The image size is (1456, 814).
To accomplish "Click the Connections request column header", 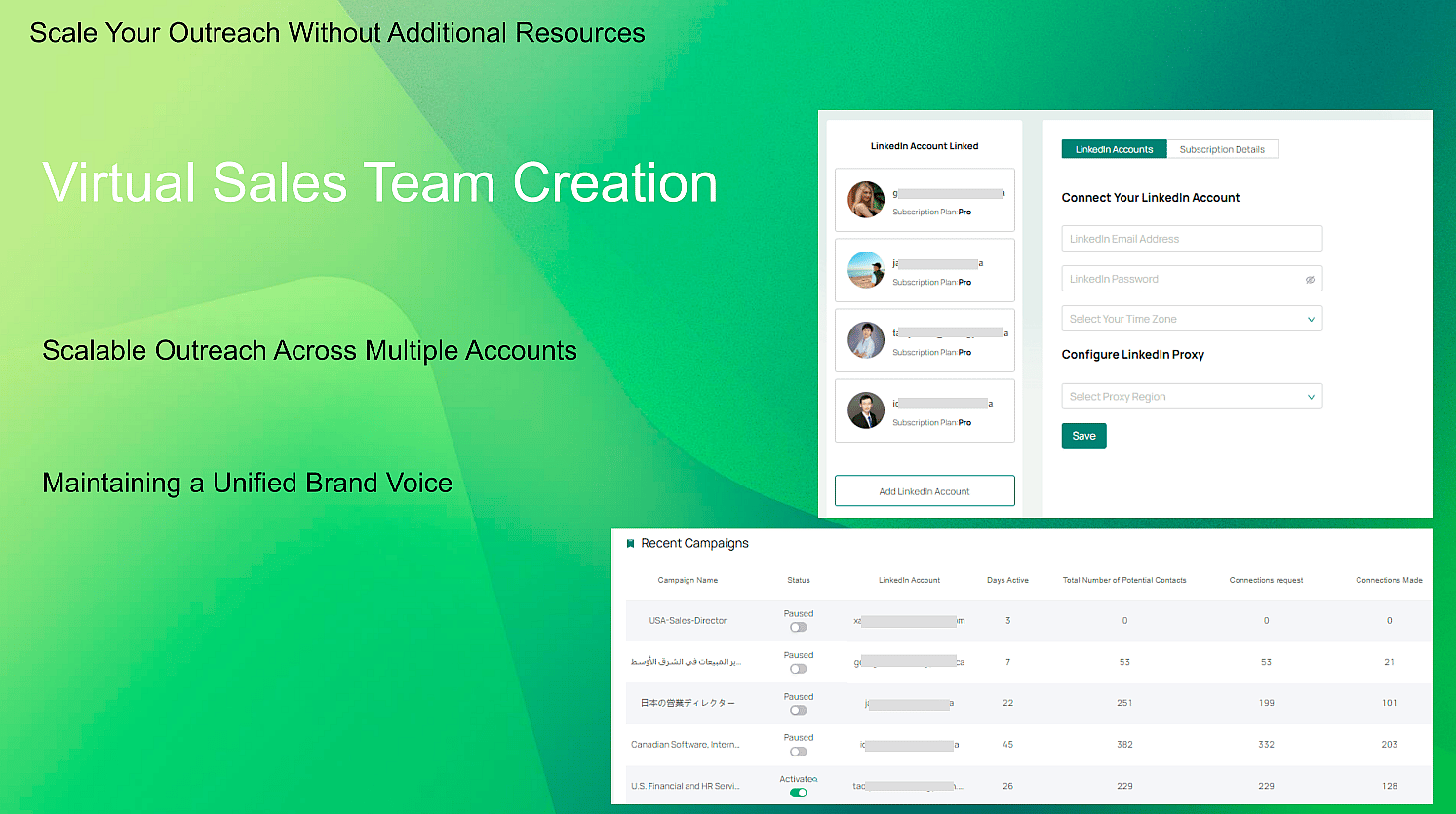I will tap(1266, 580).
